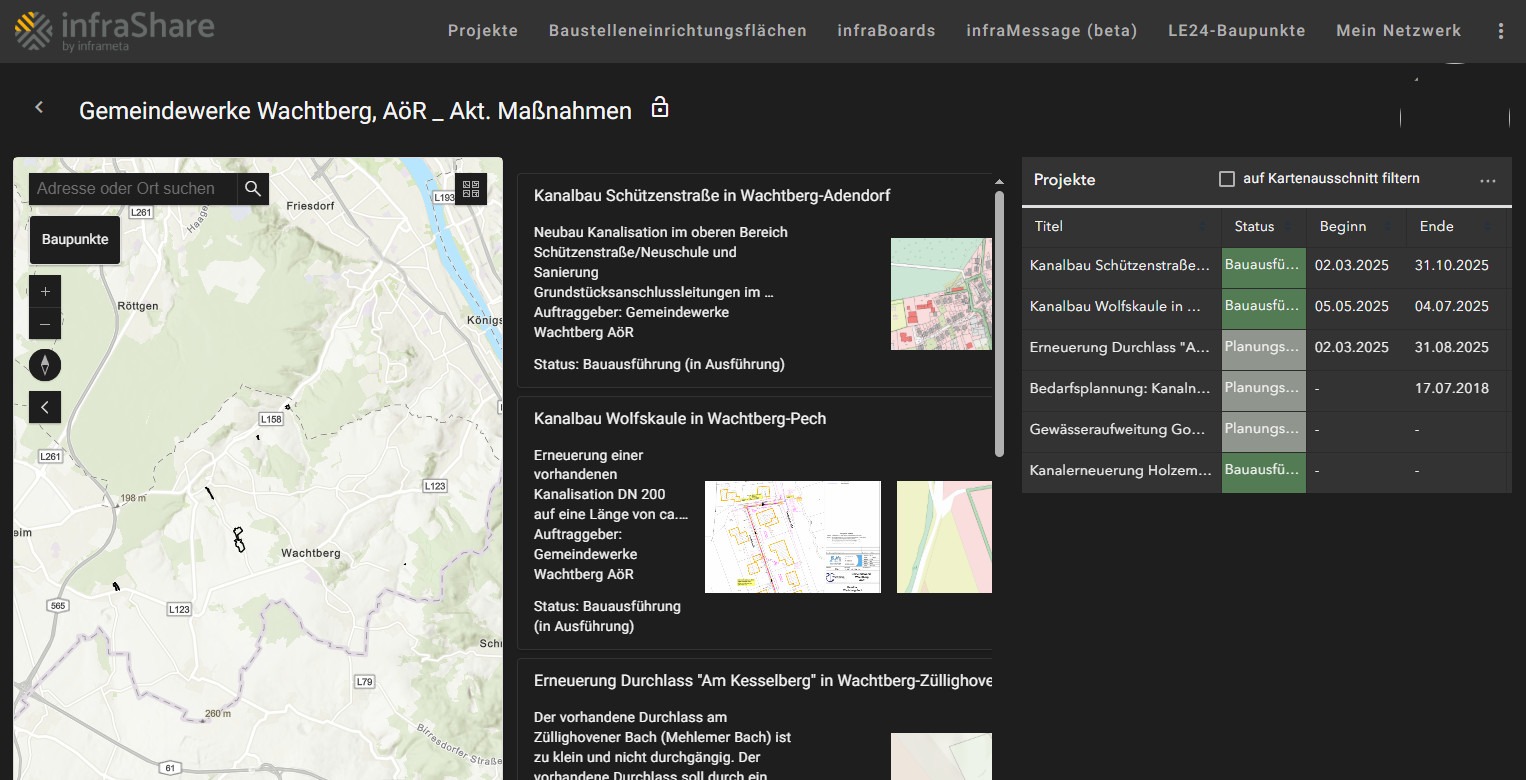Screen dimensions: 1526x780
Task: Open Projekte panel options ellipsis
Action: point(1487,181)
